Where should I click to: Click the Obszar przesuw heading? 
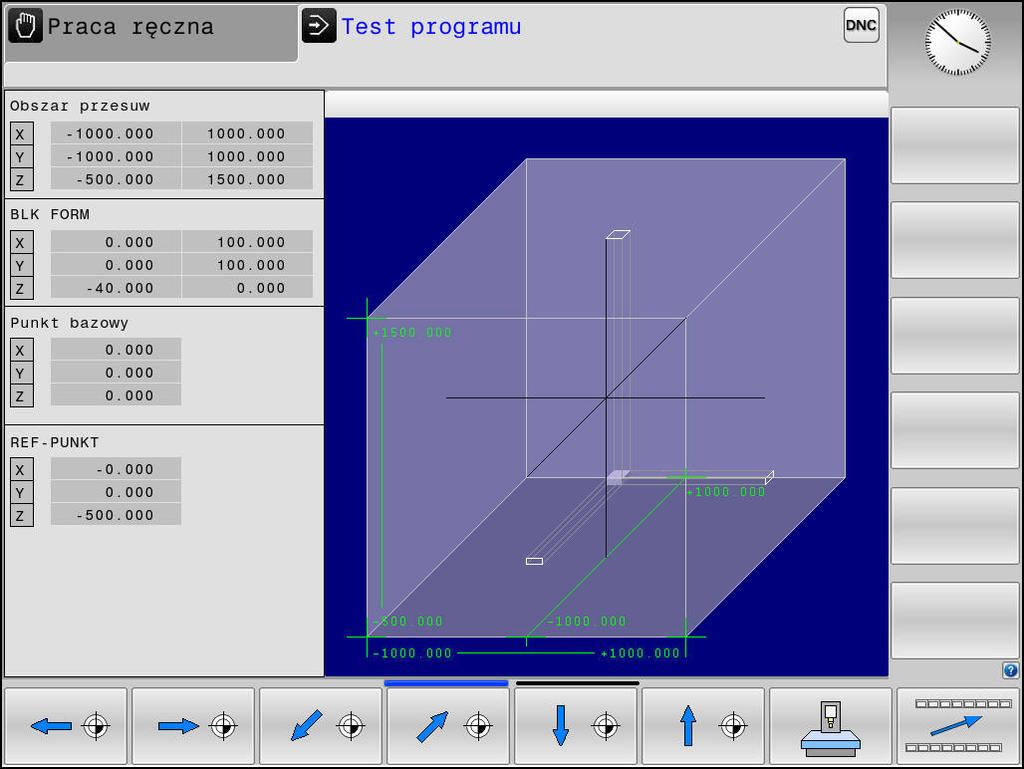80,105
